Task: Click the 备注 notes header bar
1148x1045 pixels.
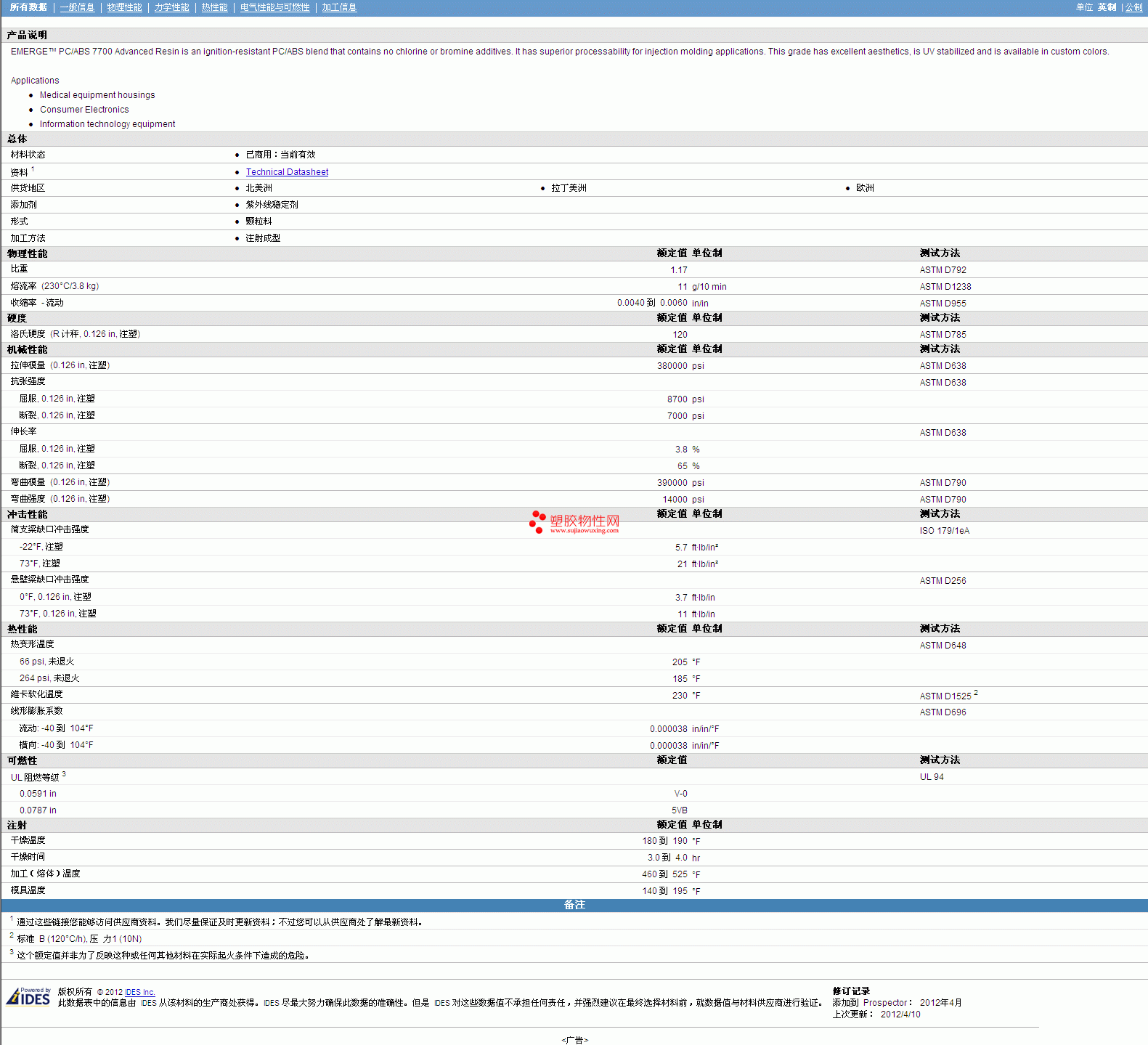Action: [x=574, y=905]
